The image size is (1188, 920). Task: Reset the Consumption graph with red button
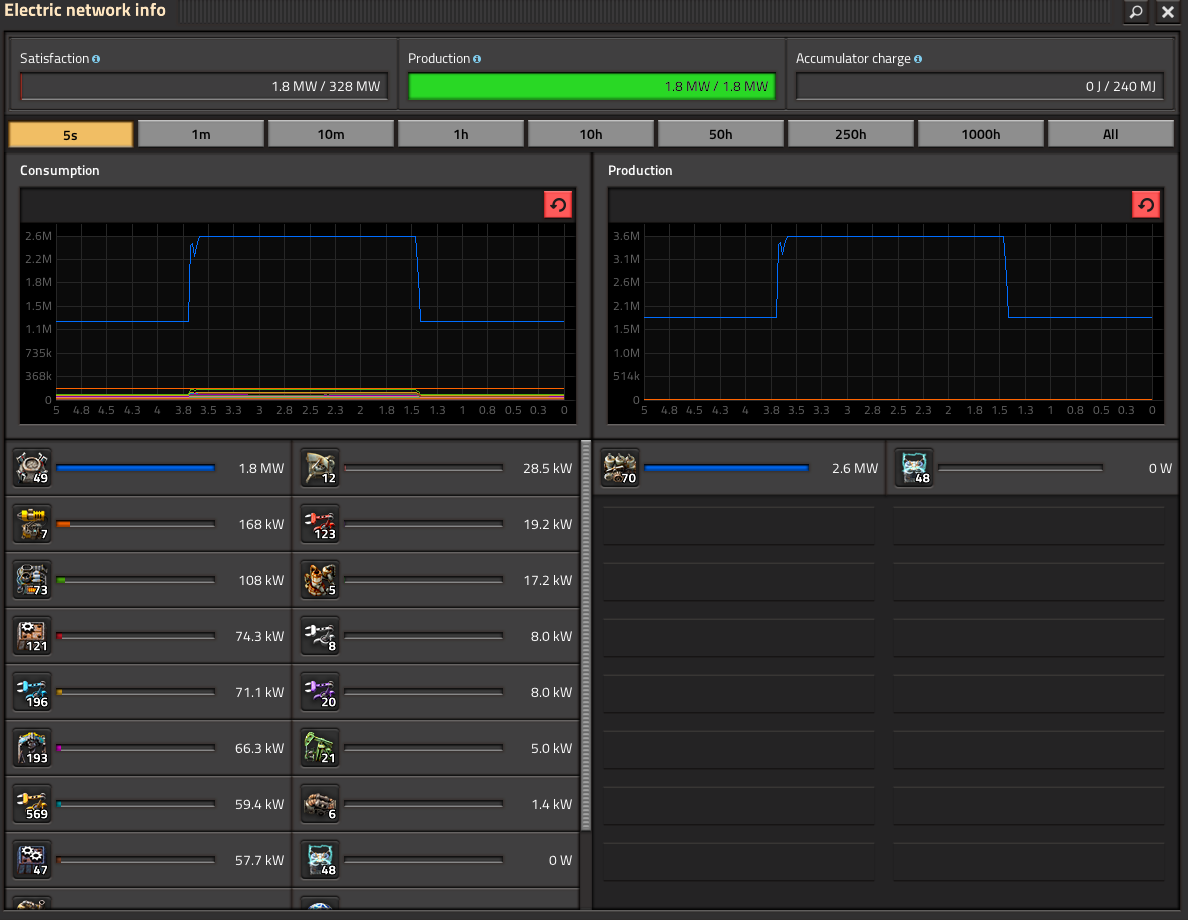pos(558,205)
